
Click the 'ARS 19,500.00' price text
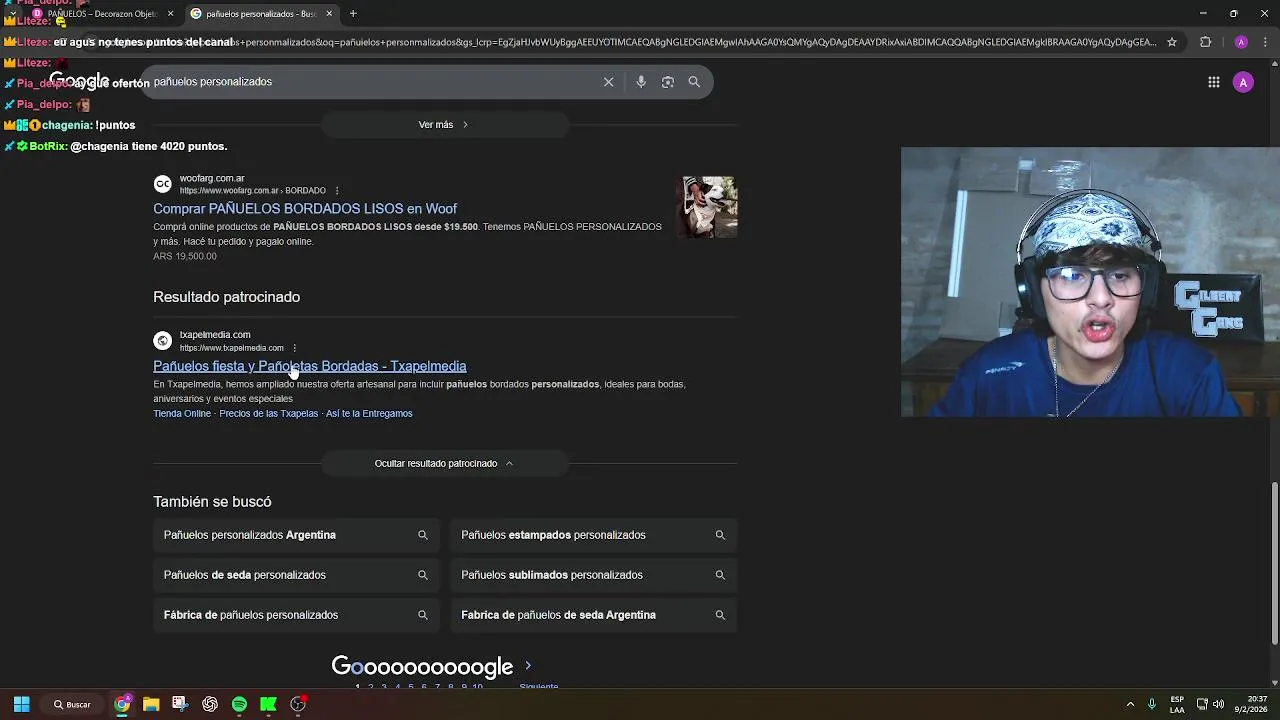[x=185, y=256]
